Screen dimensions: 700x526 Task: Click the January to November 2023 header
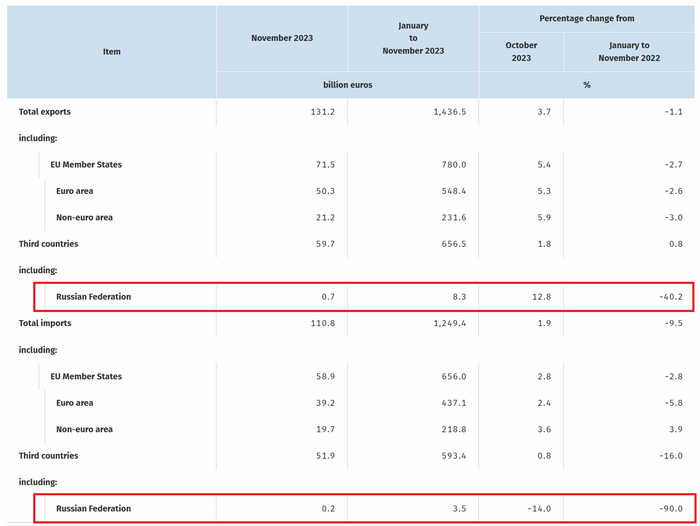[413, 38]
